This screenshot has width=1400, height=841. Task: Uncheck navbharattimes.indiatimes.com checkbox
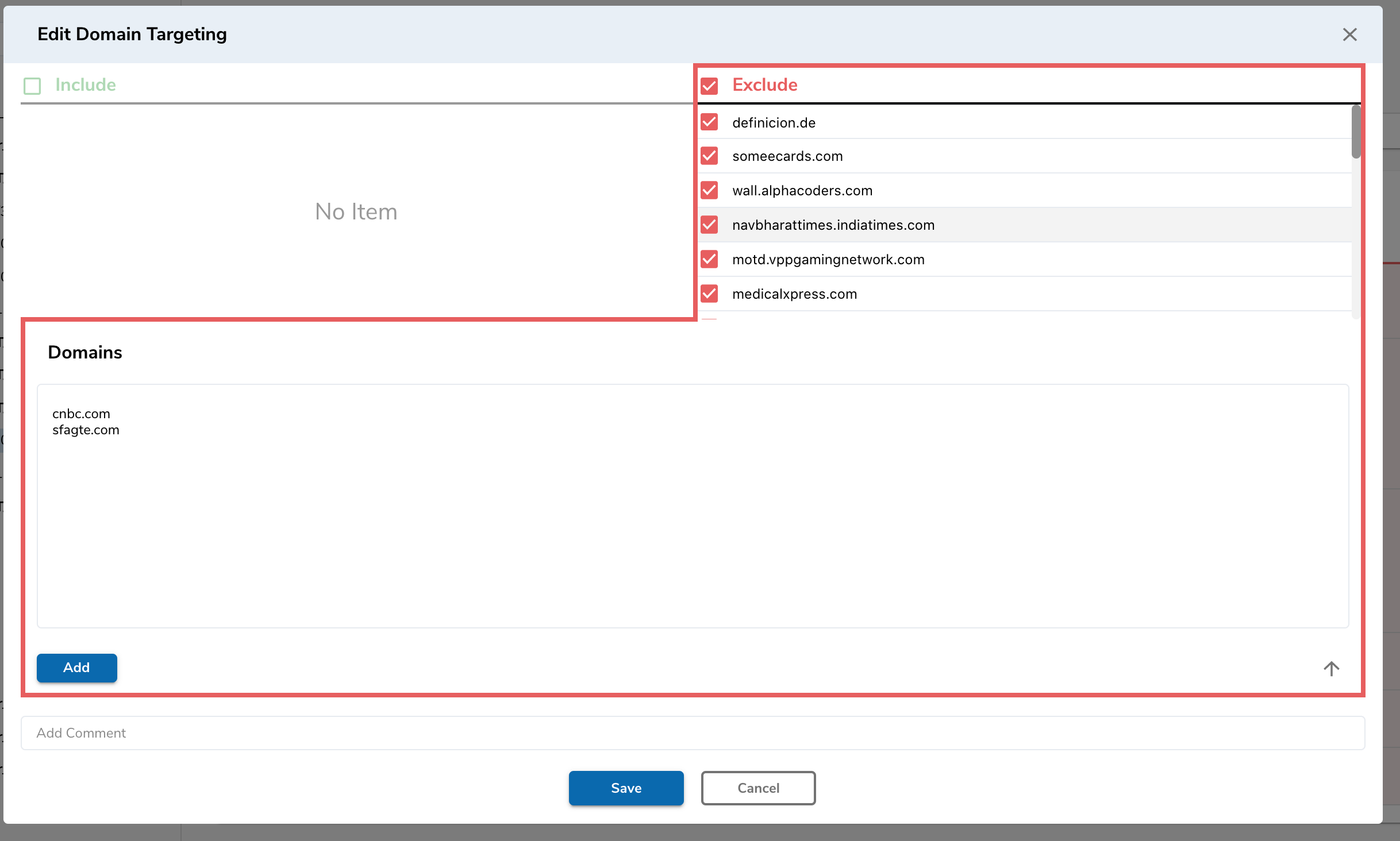[709, 225]
